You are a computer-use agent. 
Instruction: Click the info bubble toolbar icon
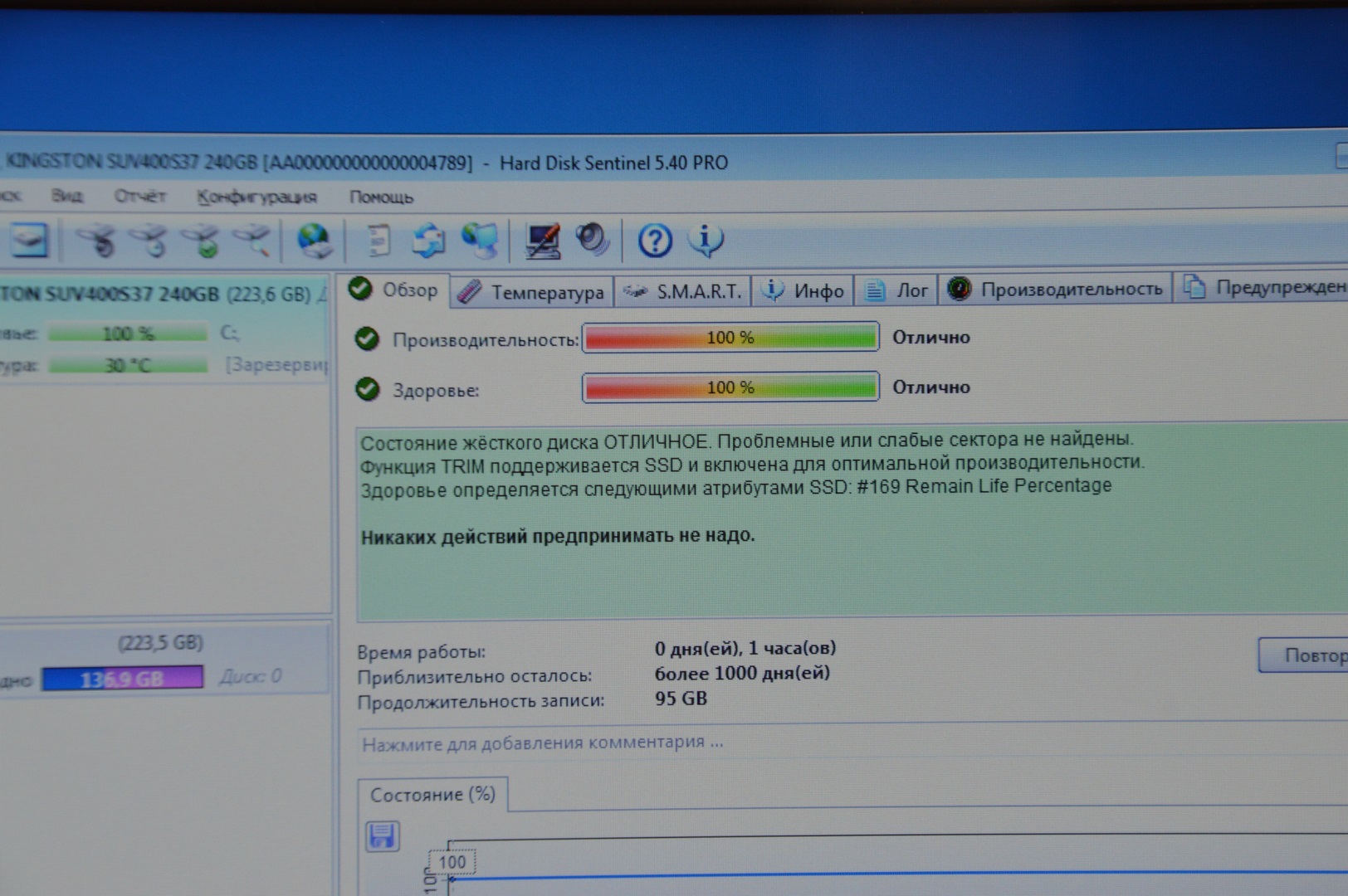pyautogui.click(x=706, y=241)
